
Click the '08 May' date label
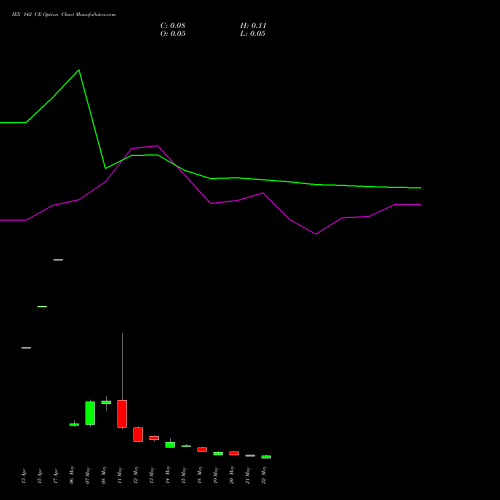[x=104, y=475]
